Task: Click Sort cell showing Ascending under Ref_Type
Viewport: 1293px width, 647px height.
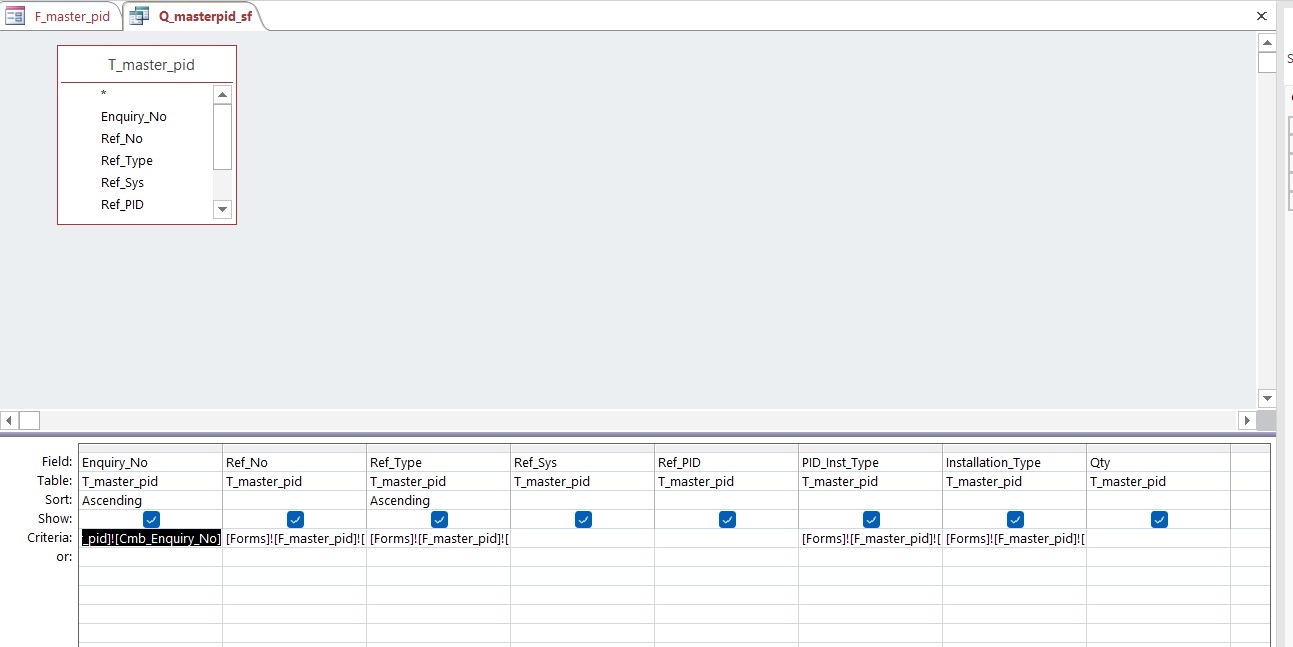Action: tap(439, 500)
